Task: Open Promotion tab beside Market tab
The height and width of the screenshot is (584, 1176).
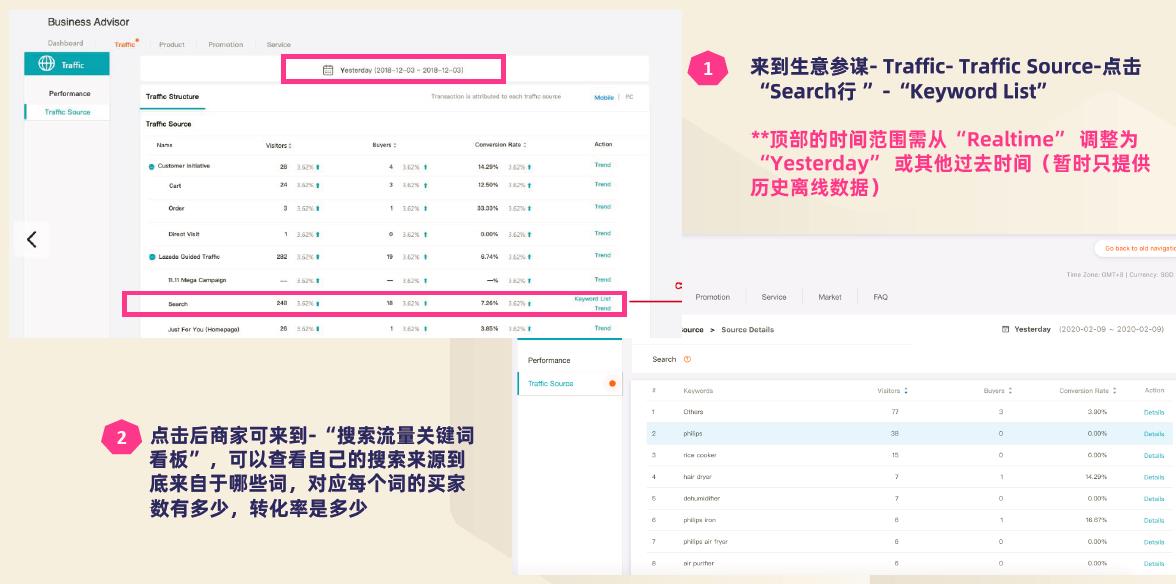Action: (x=712, y=298)
